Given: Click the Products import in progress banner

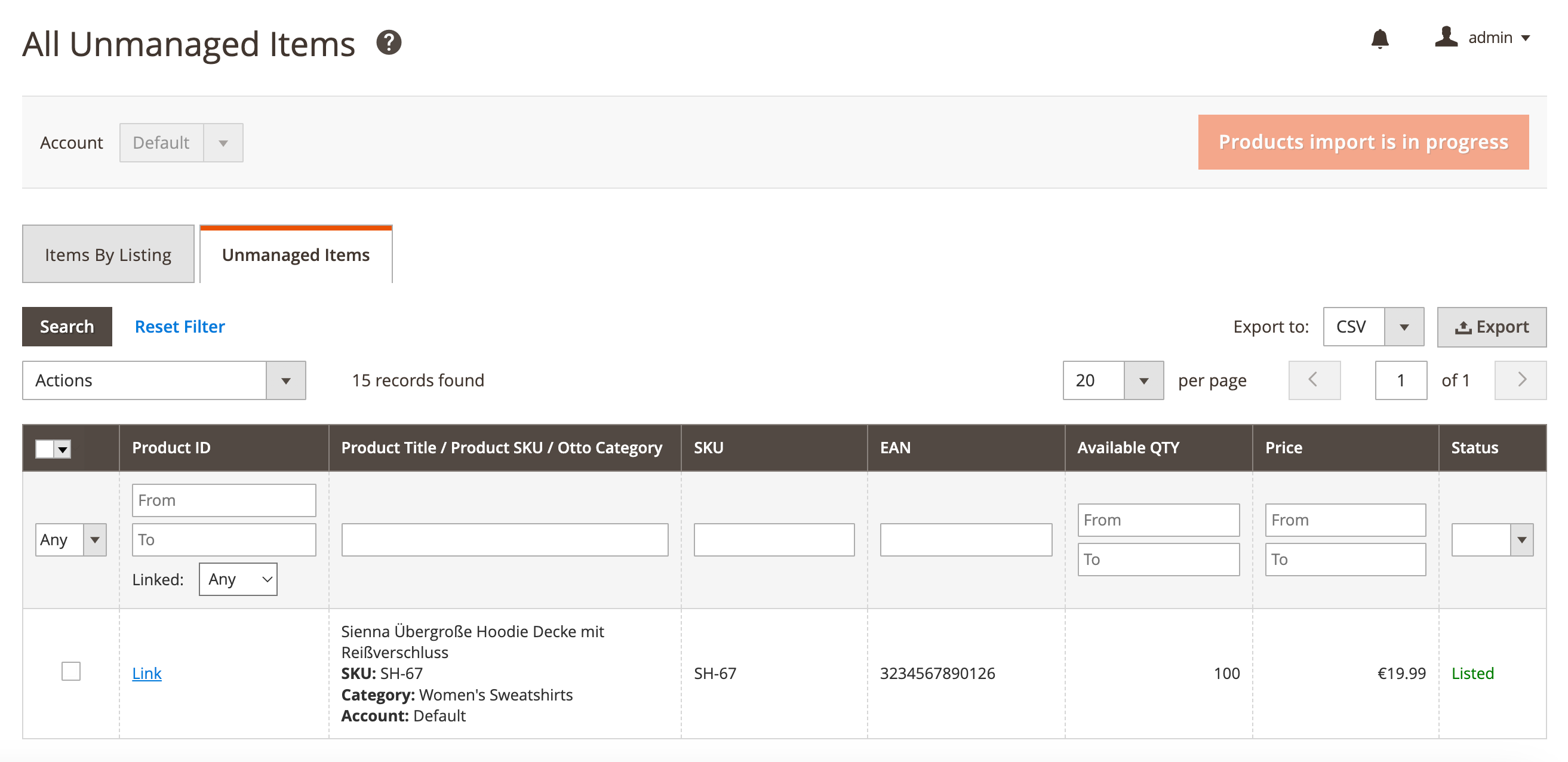Looking at the screenshot, I should pos(1363,142).
